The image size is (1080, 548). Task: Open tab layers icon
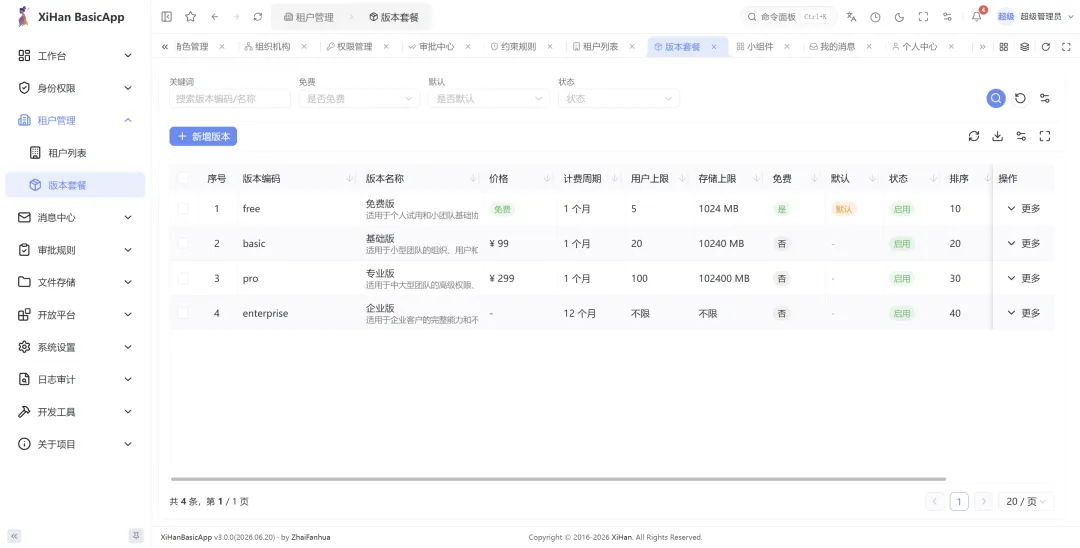(x=1024, y=47)
